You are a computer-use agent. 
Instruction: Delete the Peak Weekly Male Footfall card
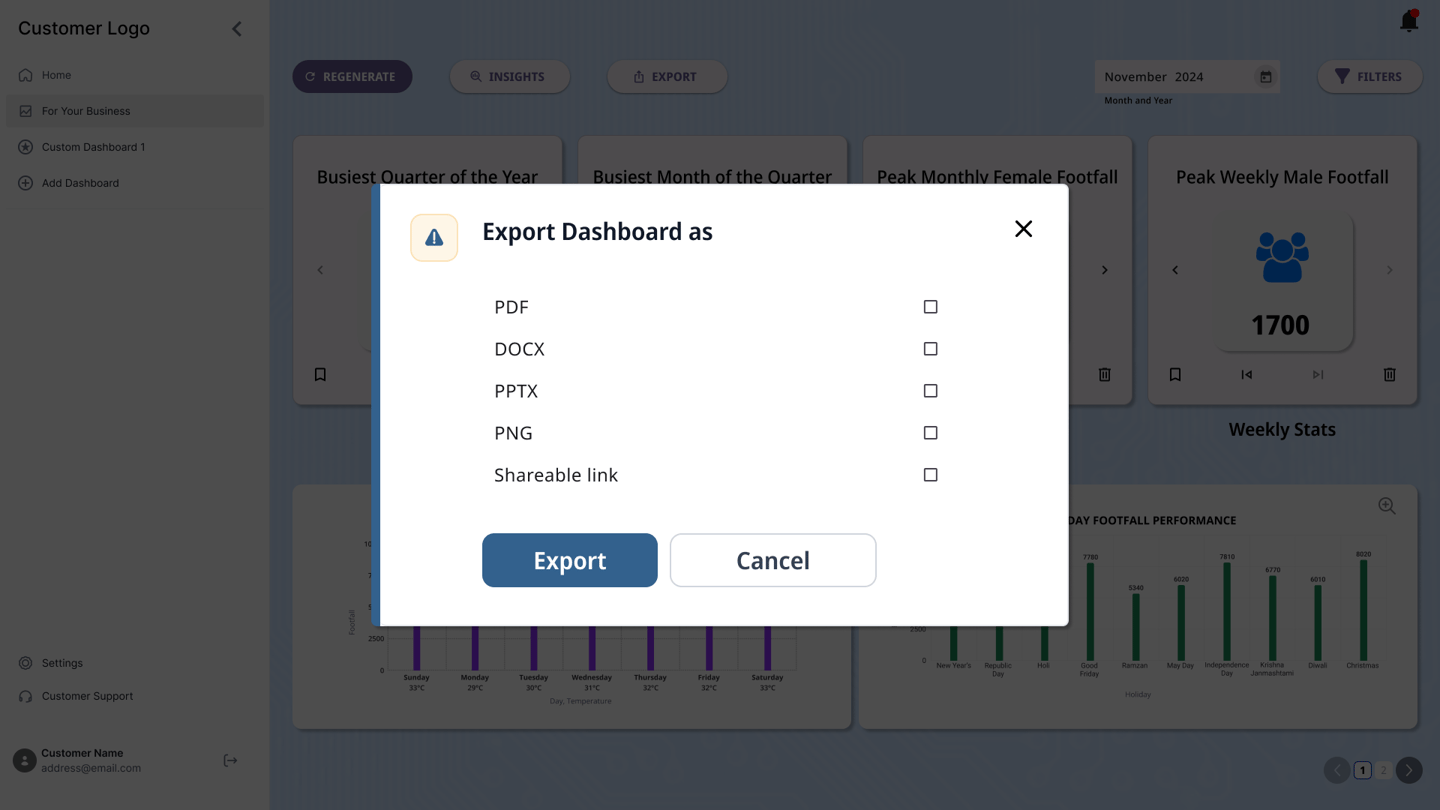1389,375
